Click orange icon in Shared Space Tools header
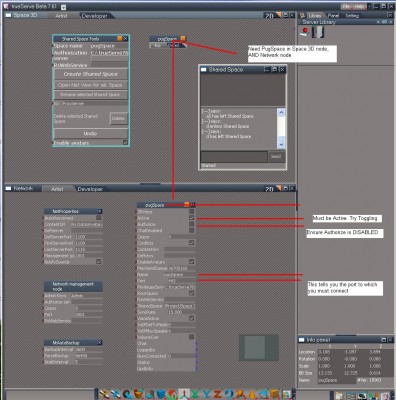 (120, 39)
